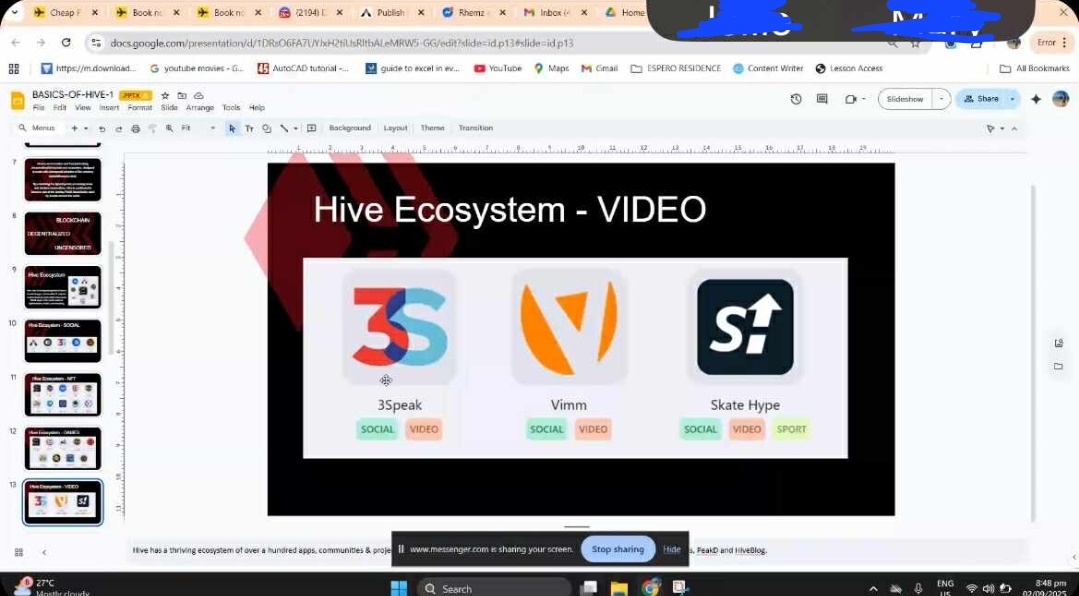Open the File menu
The image size is (1079, 596).
point(39,108)
